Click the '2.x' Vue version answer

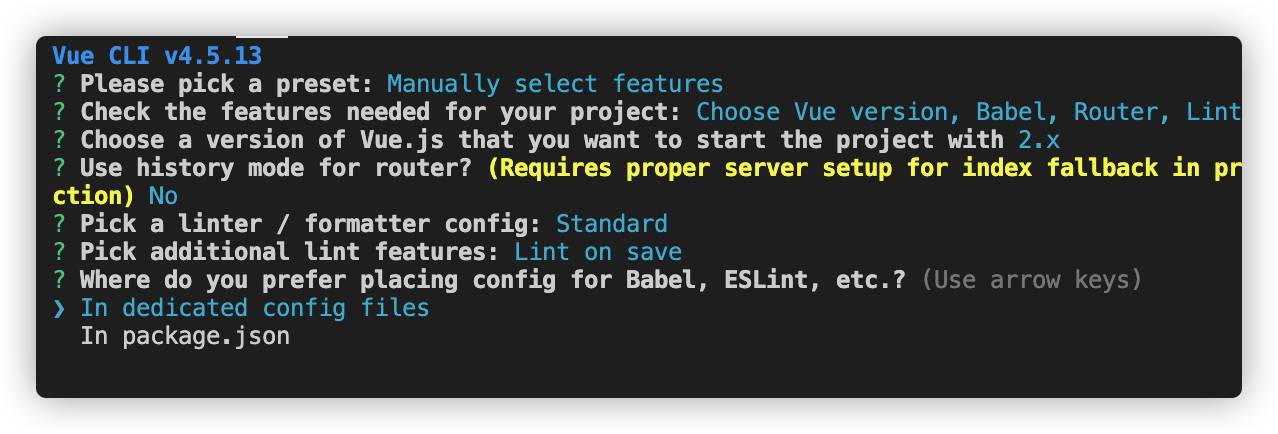click(x=1033, y=140)
